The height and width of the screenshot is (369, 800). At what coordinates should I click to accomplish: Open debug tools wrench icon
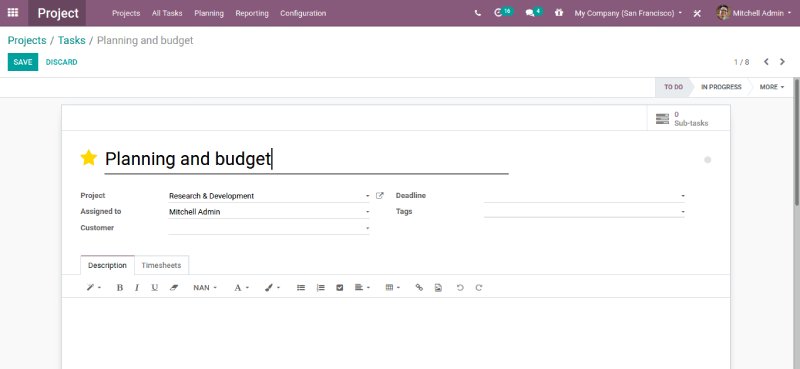(x=697, y=13)
